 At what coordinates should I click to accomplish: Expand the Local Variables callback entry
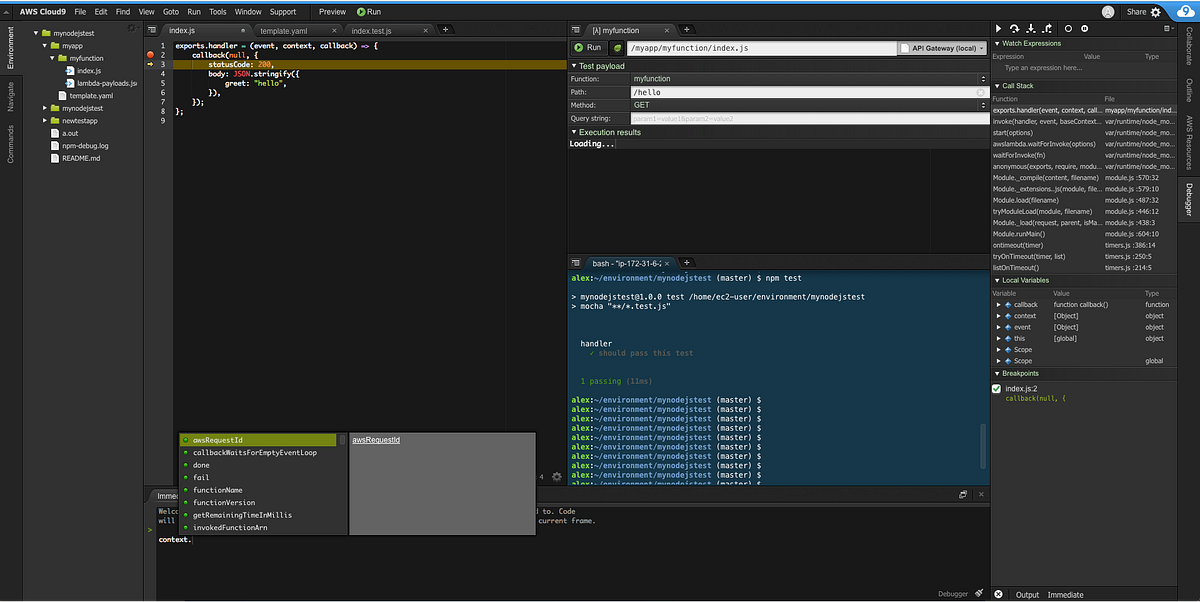coord(997,304)
